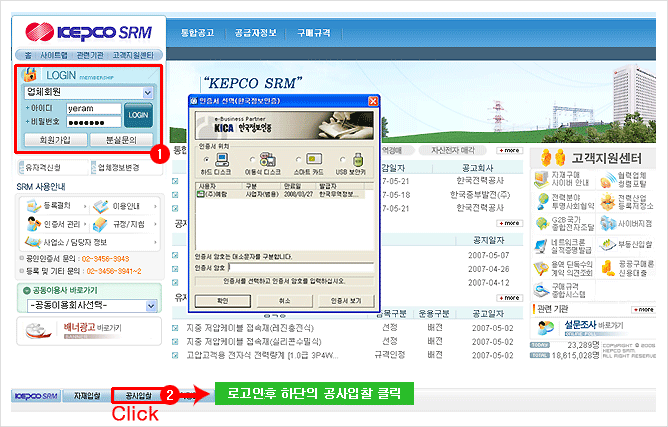Select the 스마트 카드 radio button
This screenshot has width=668, height=427.
click(298, 159)
